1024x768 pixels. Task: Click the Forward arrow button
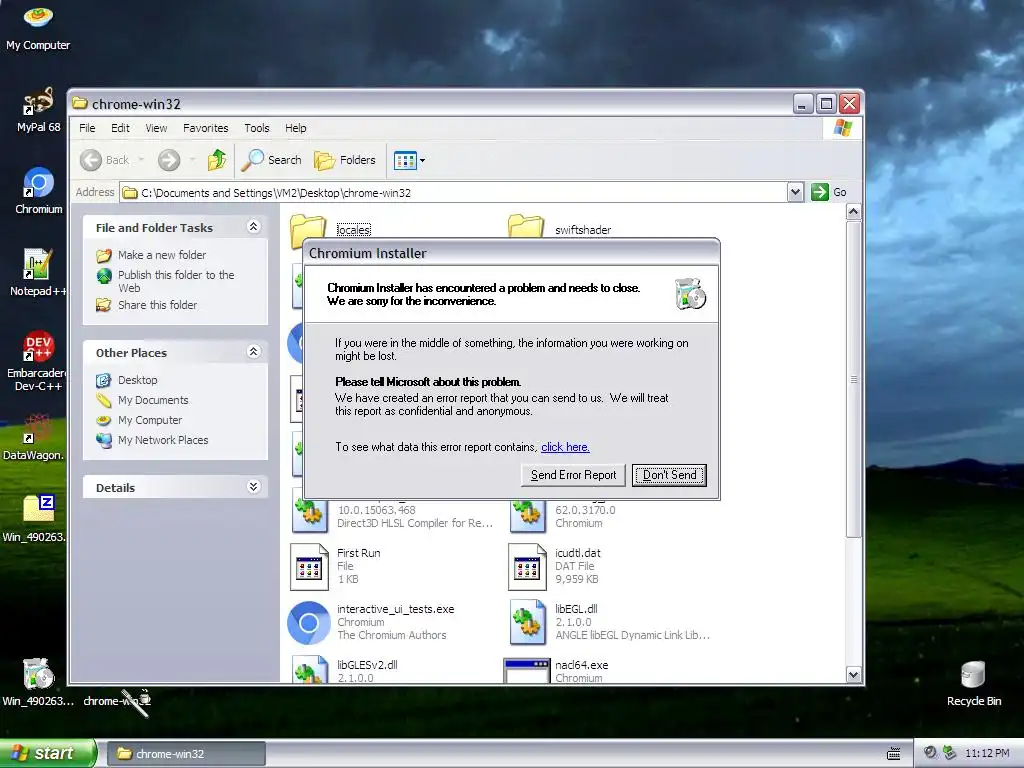coord(169,160)
